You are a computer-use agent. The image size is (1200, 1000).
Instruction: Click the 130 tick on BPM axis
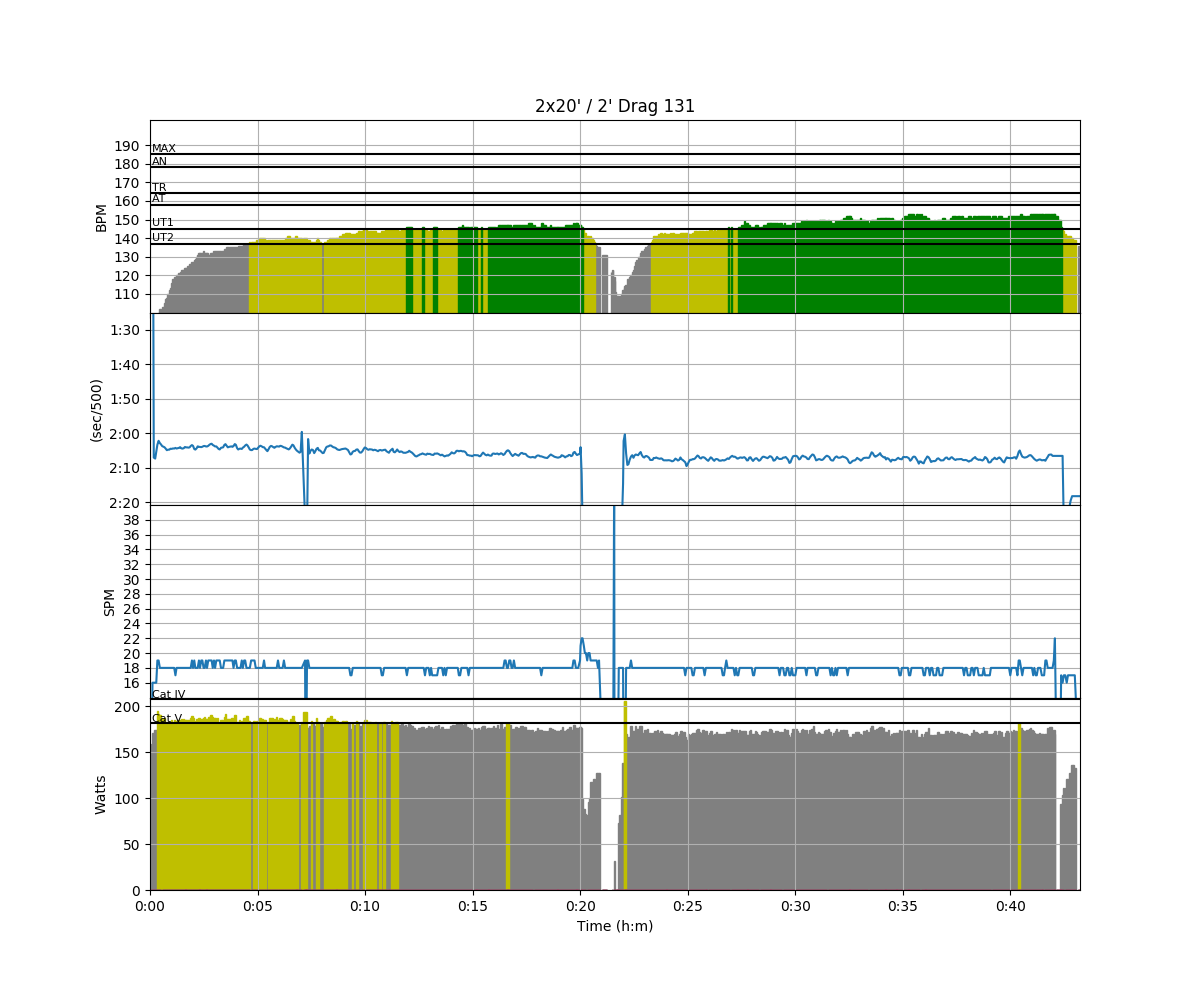[x=127, y=257]
